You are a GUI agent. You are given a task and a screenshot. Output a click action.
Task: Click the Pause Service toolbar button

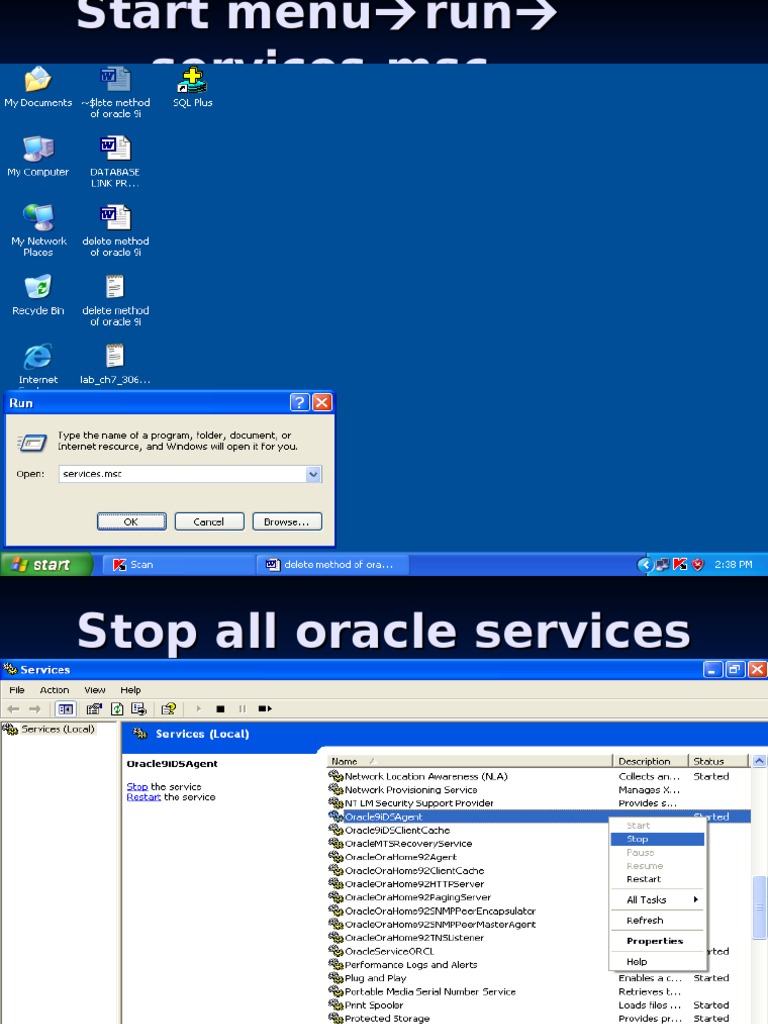click(242, 709)
